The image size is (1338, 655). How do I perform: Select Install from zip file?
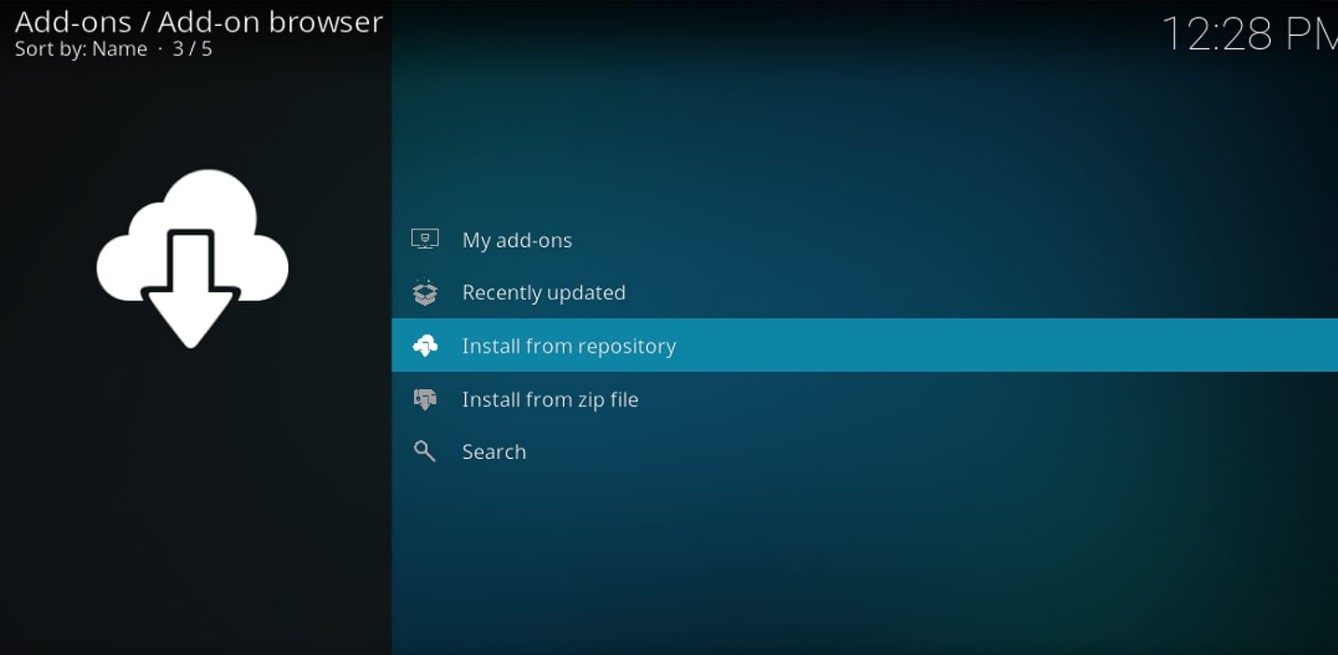pos(864,399)
